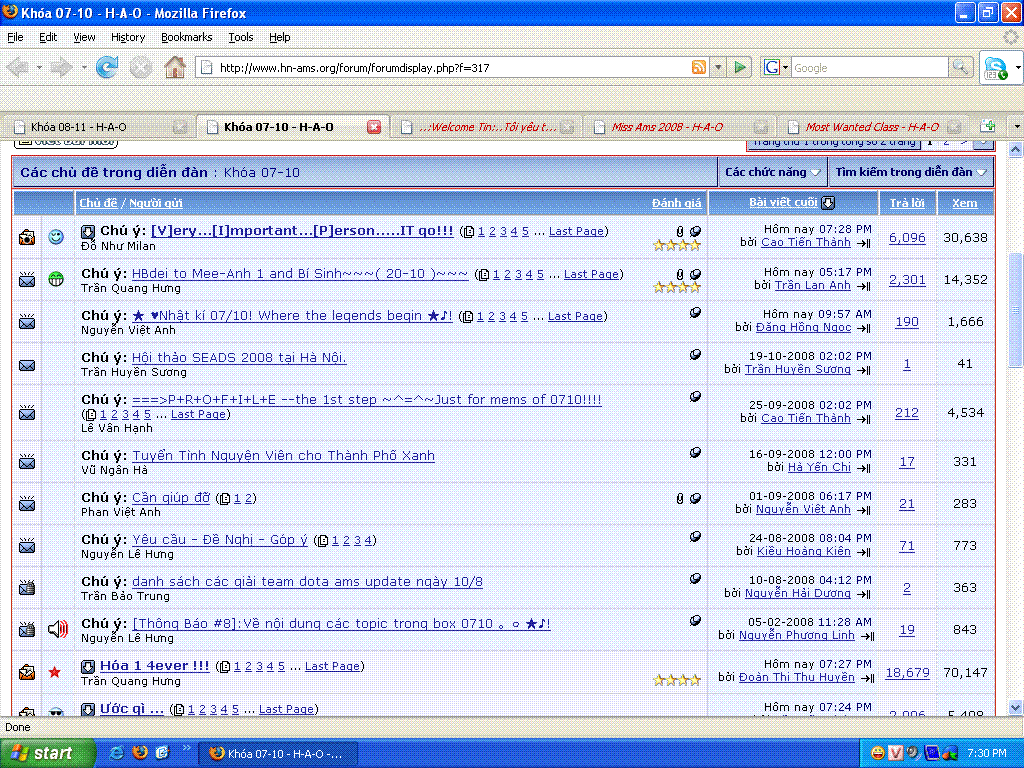Close the Khóa 07-10 tab

(x=374, y=127)
